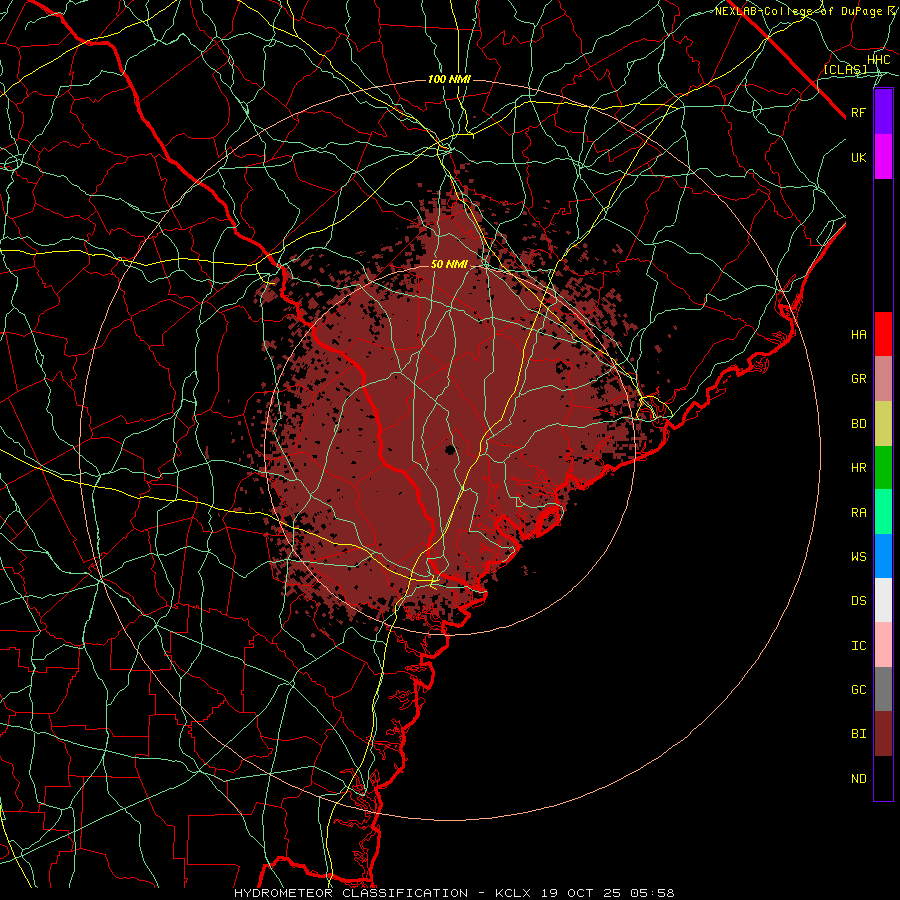Click the 'HHC' product code text
This screenshot has height=900, width=900.
click(x=878, y=60)
